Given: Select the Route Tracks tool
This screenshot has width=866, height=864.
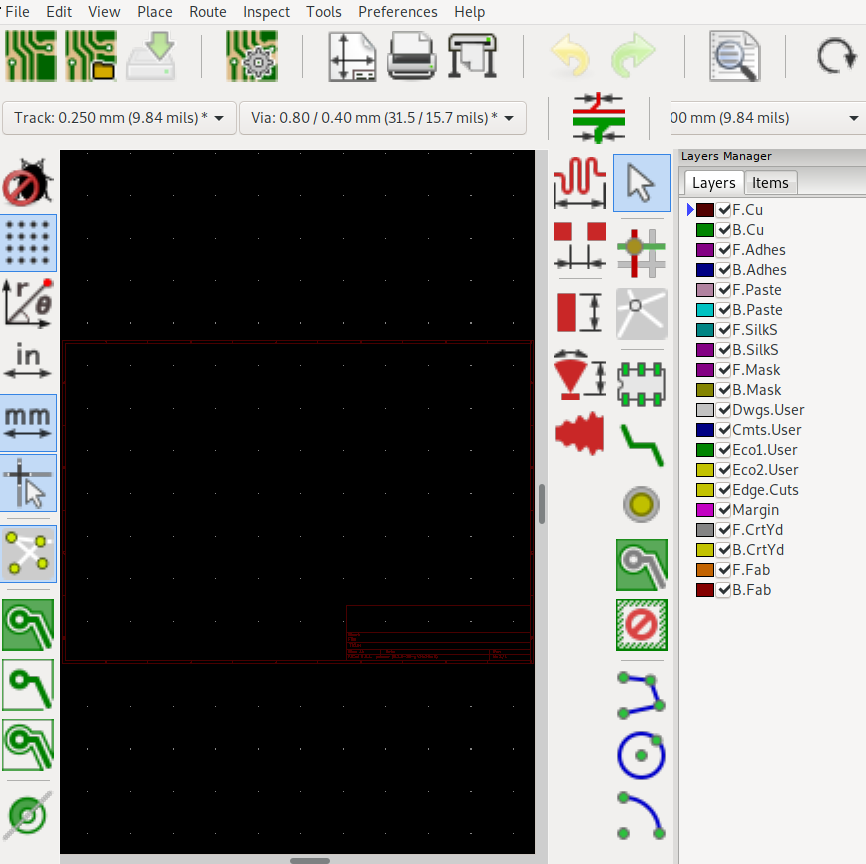Looking at the screenshot, I should point(640,443).
